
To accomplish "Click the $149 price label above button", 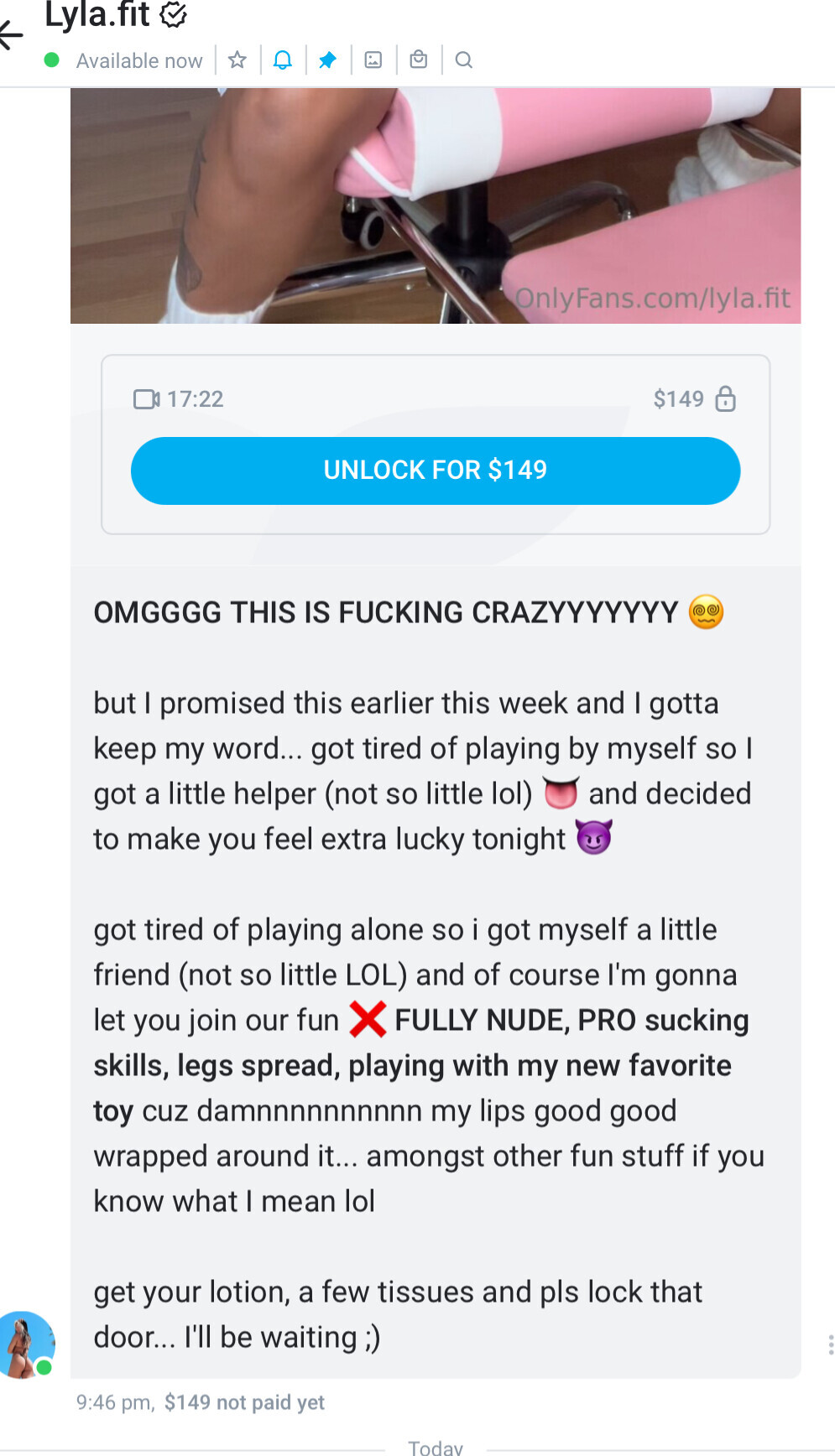I will [679, 398].
